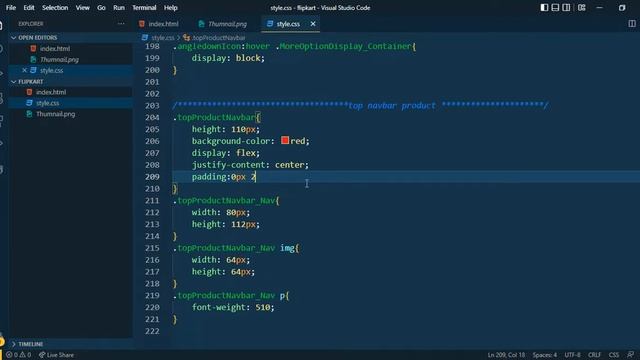
Task: Change CSS language mode
Action: 613,355
